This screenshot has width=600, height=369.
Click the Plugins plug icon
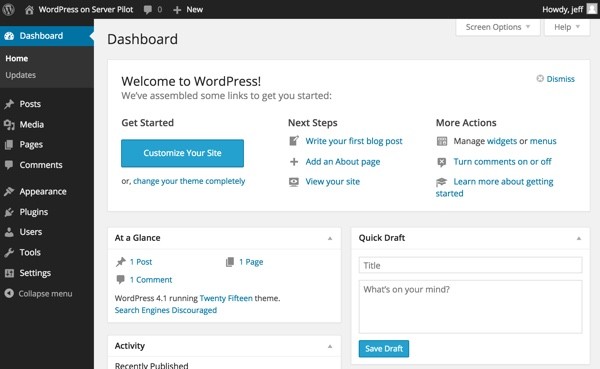[9, 212]
